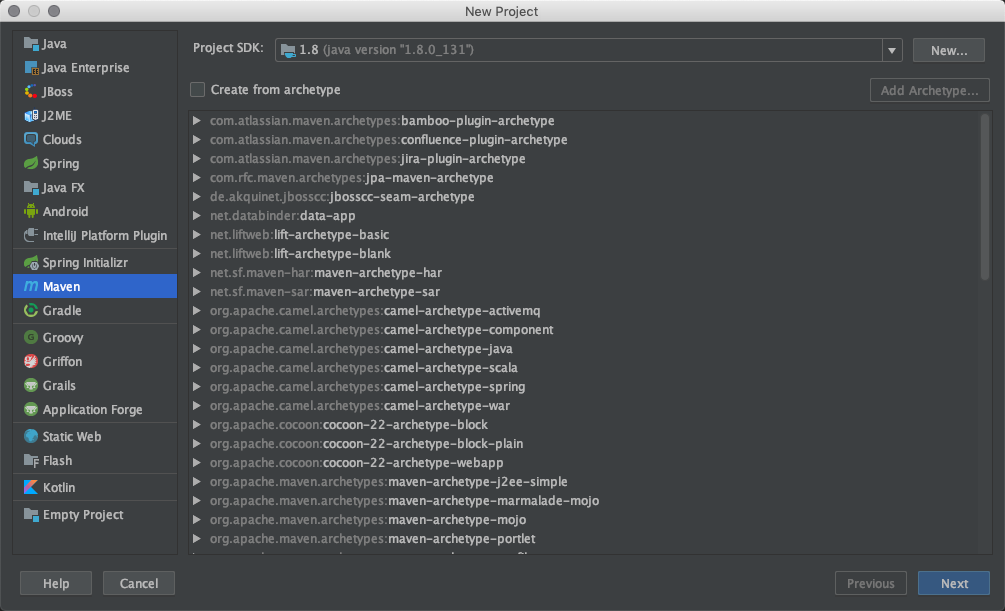Click the Clouds icon
Image resolution: width=1005 pixels, height=611 pixels.
(x=31, y=139)
